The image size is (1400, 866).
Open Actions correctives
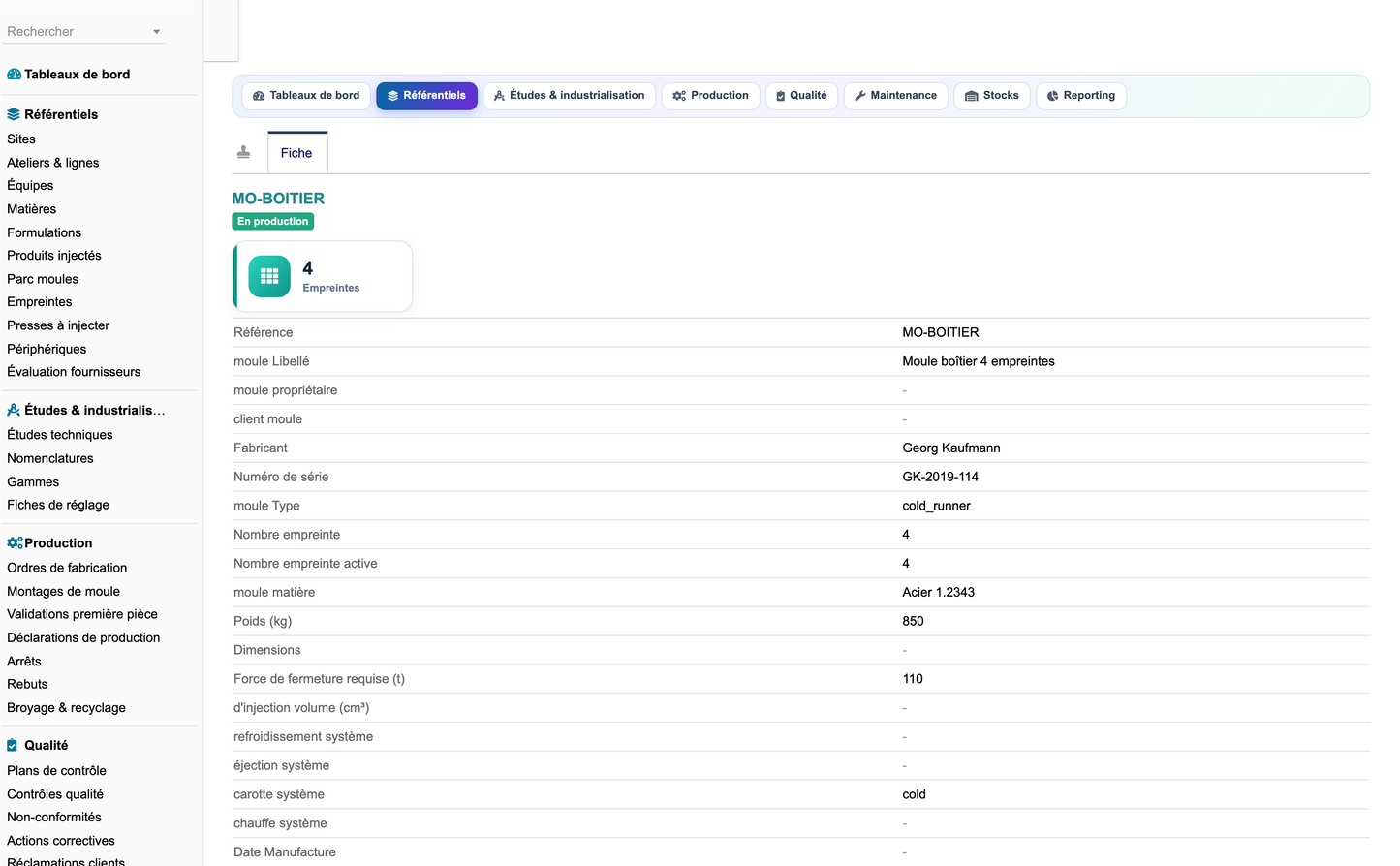[61, 841]
